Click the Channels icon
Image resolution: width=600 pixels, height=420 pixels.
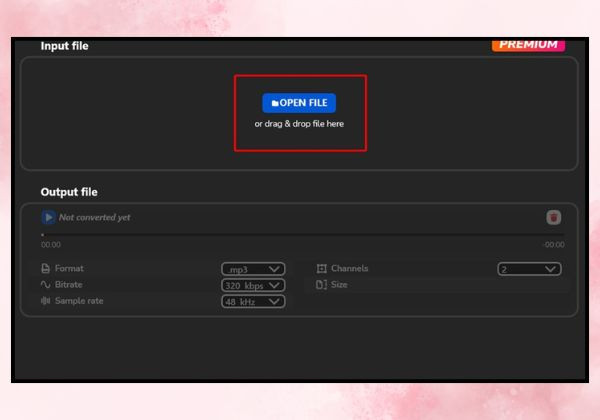tap(321, 269)
